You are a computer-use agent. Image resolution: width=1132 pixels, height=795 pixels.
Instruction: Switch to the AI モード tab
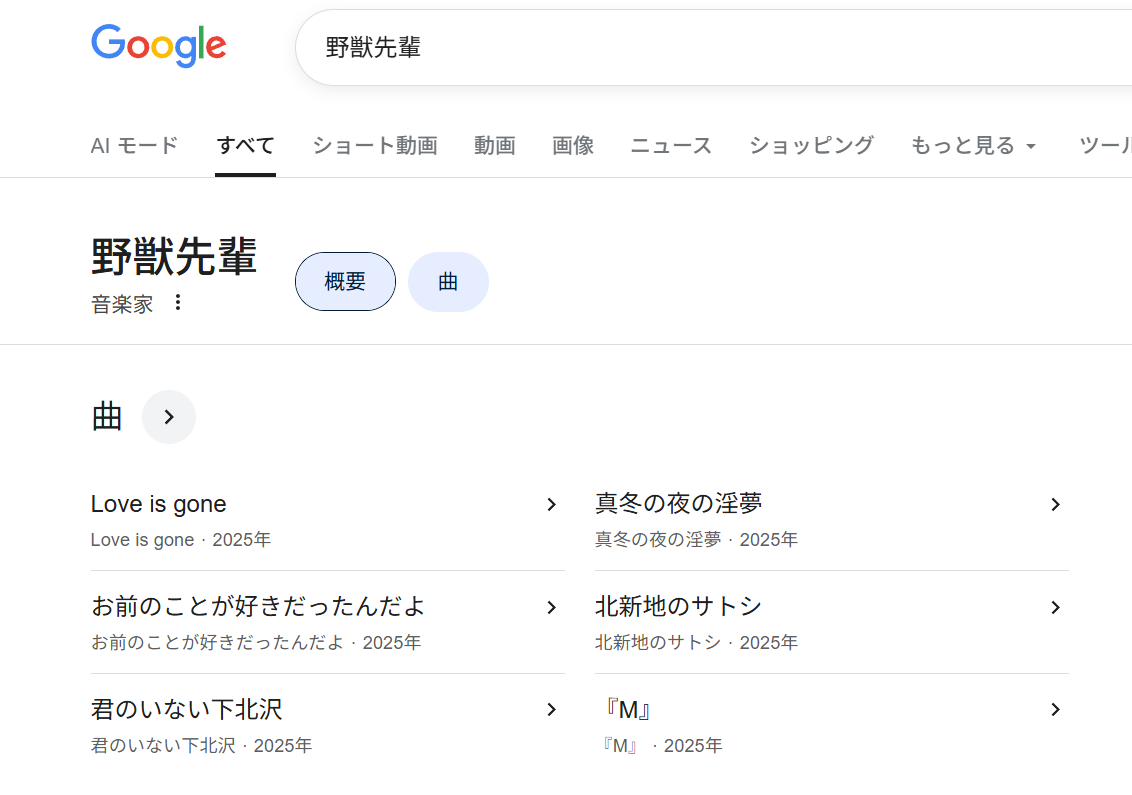pyautogui.click(x=134, y=146)
